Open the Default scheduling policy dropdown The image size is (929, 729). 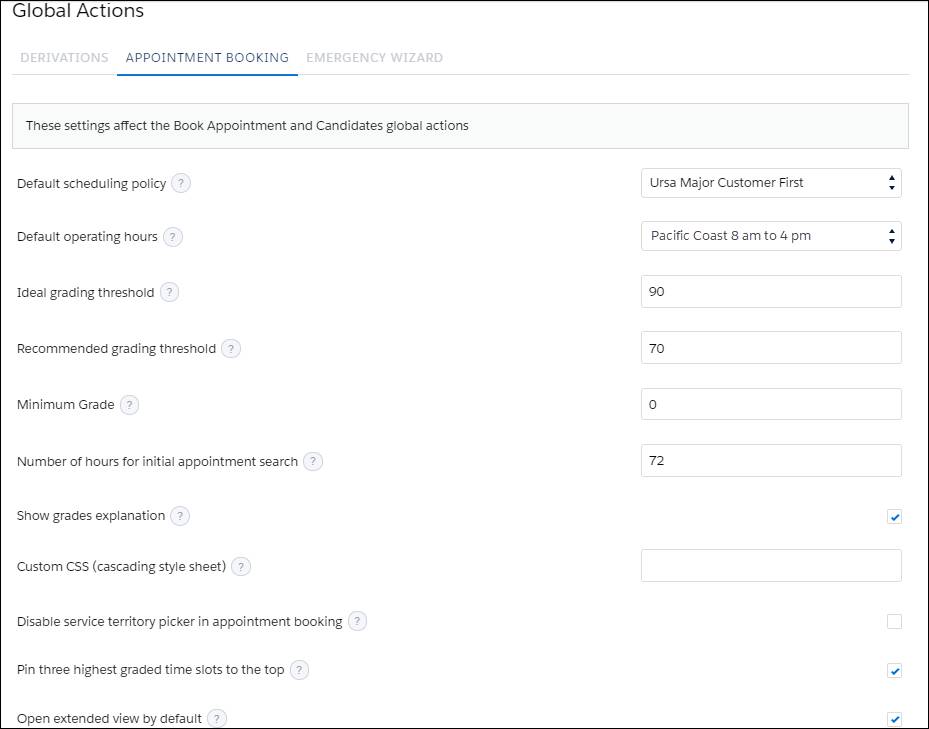pos(771,183)
